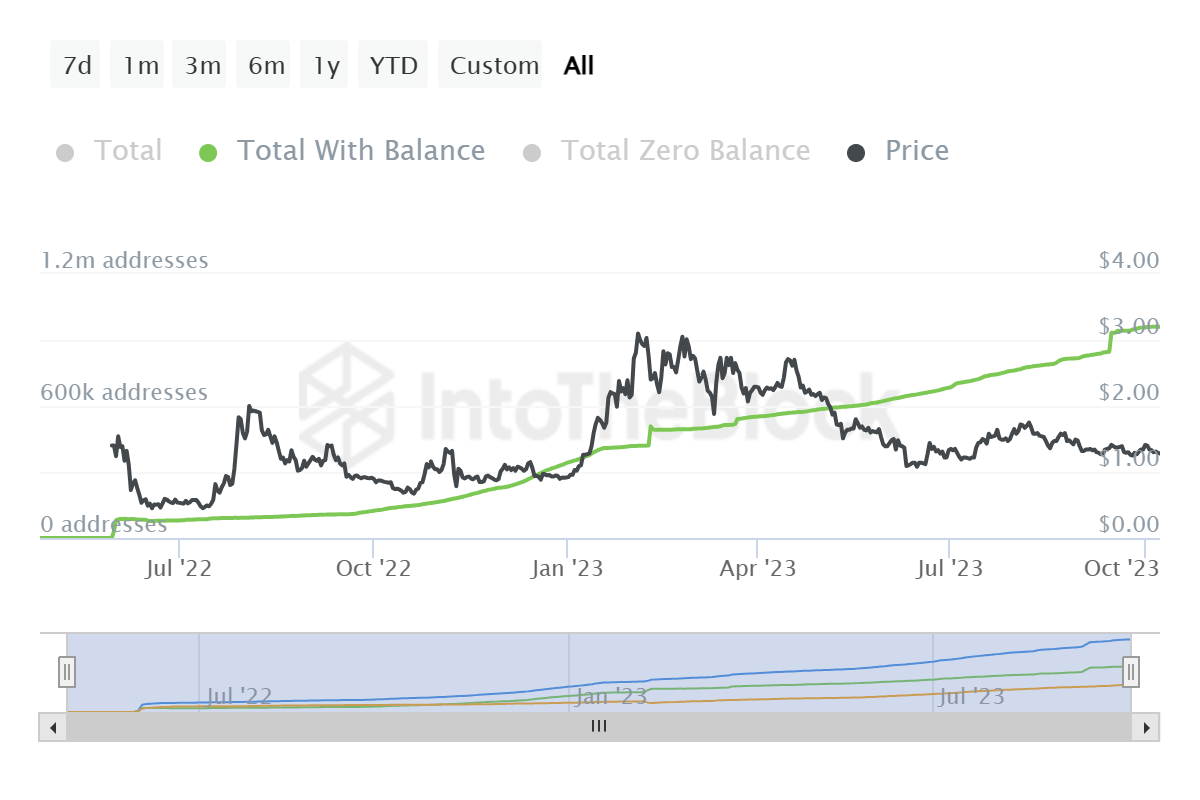Show the 1y time range
This screenshot has height=800, width=1200.
point(326,66)
